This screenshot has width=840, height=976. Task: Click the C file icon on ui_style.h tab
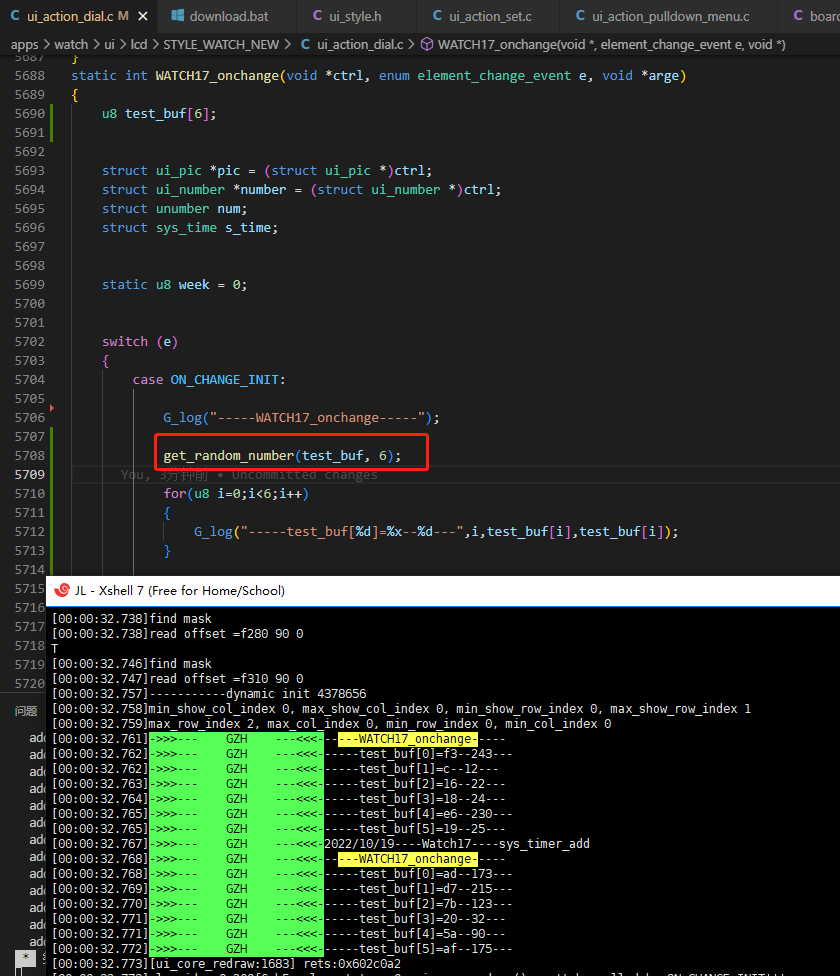317,16
